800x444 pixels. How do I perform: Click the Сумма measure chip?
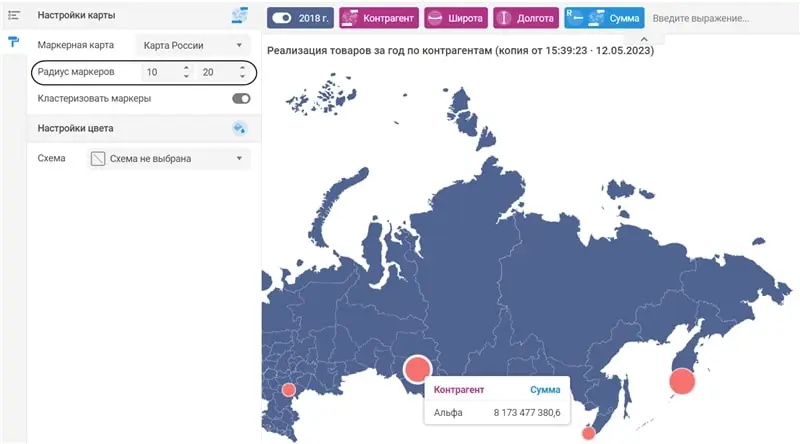point(604,18)
